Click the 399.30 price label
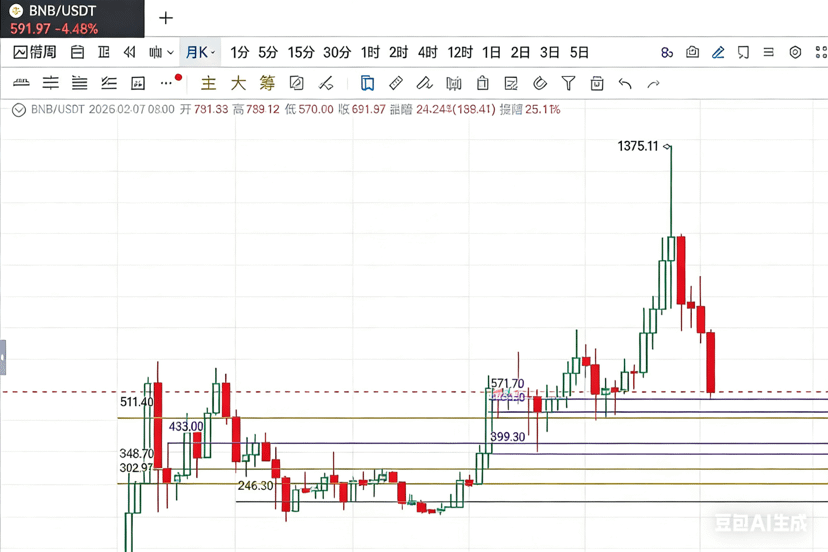The image size is (828, 552). (507, 437)
